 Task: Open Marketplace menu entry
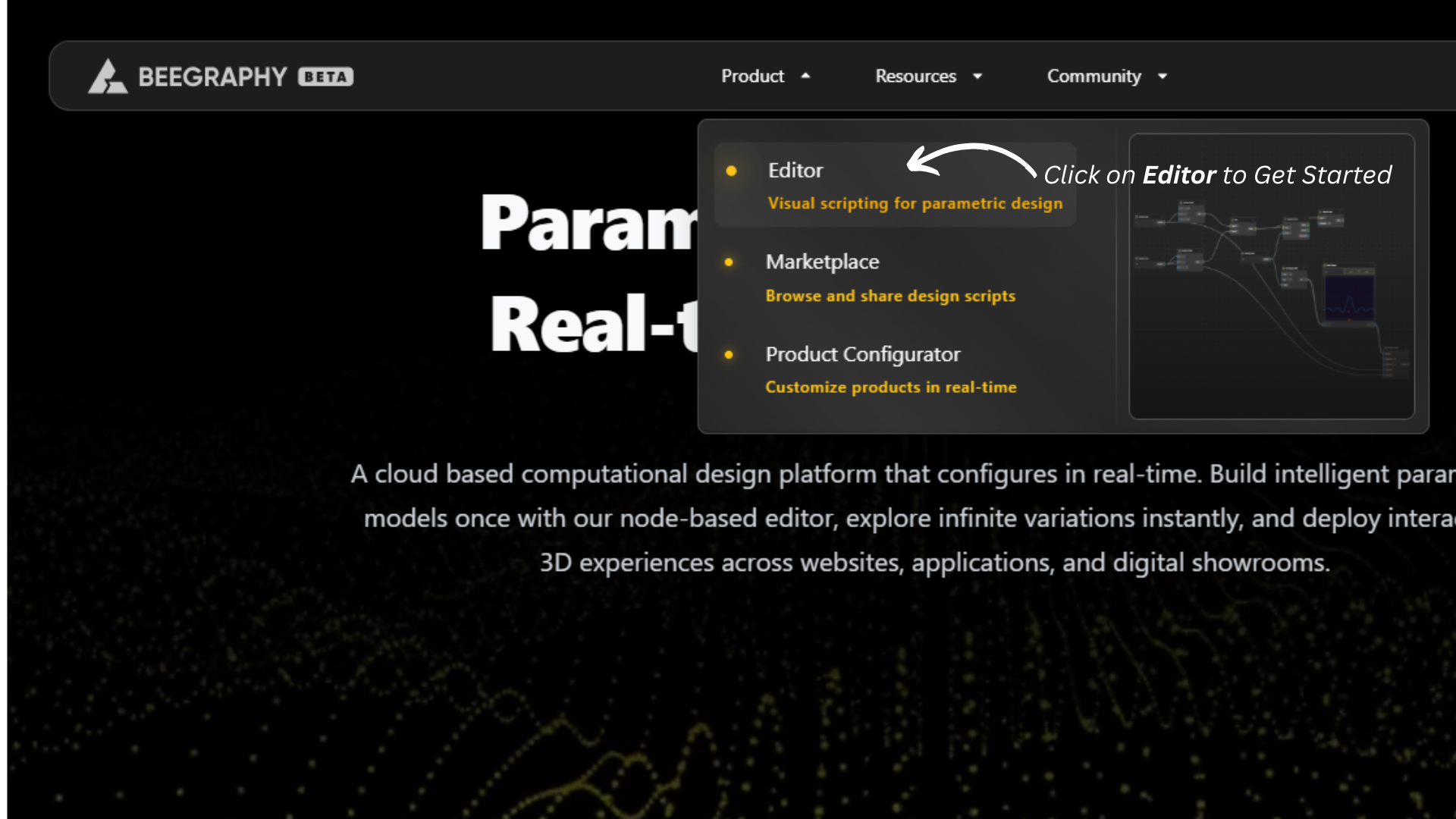point(822,262)
